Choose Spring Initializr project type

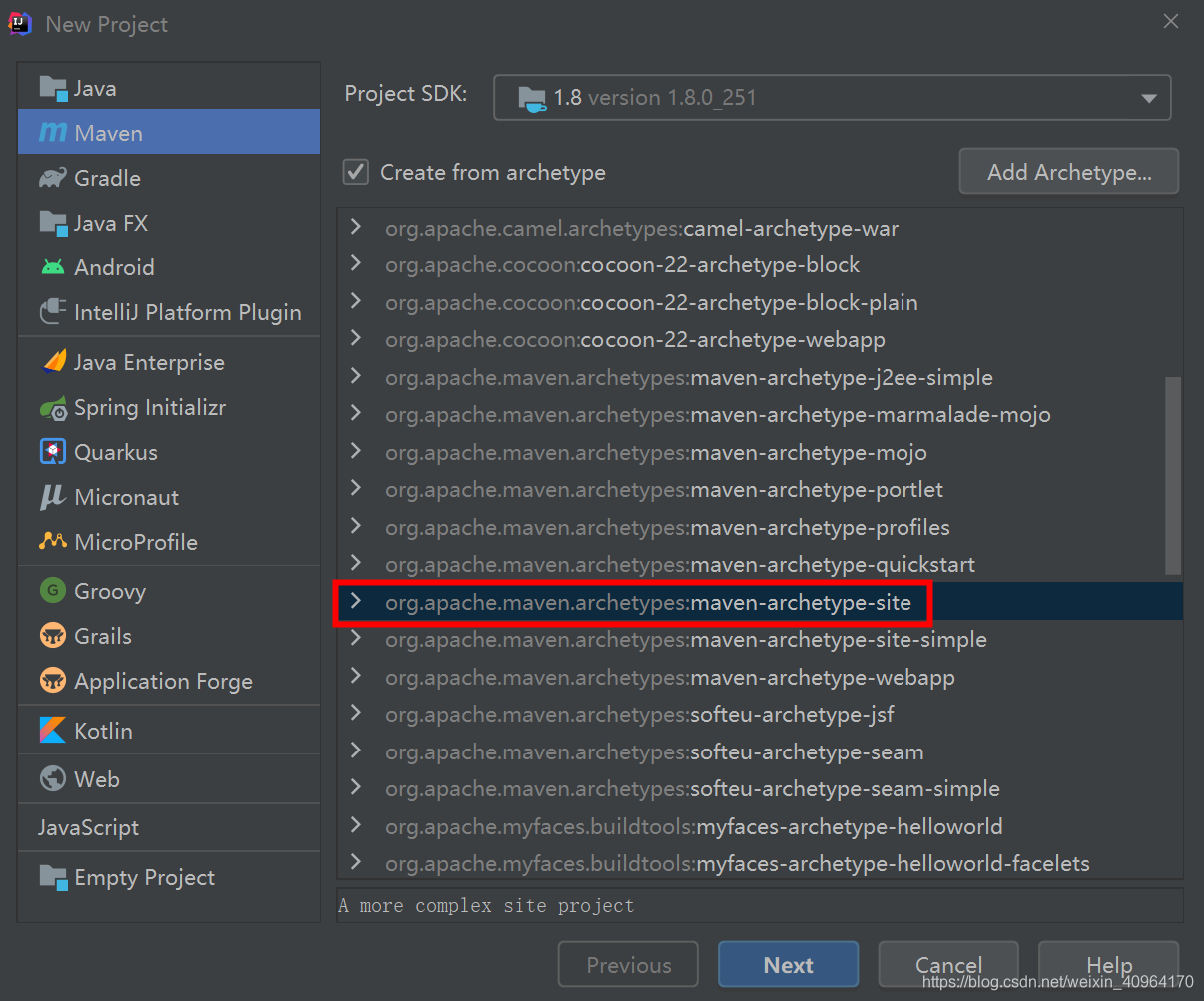tap(170, 407)
